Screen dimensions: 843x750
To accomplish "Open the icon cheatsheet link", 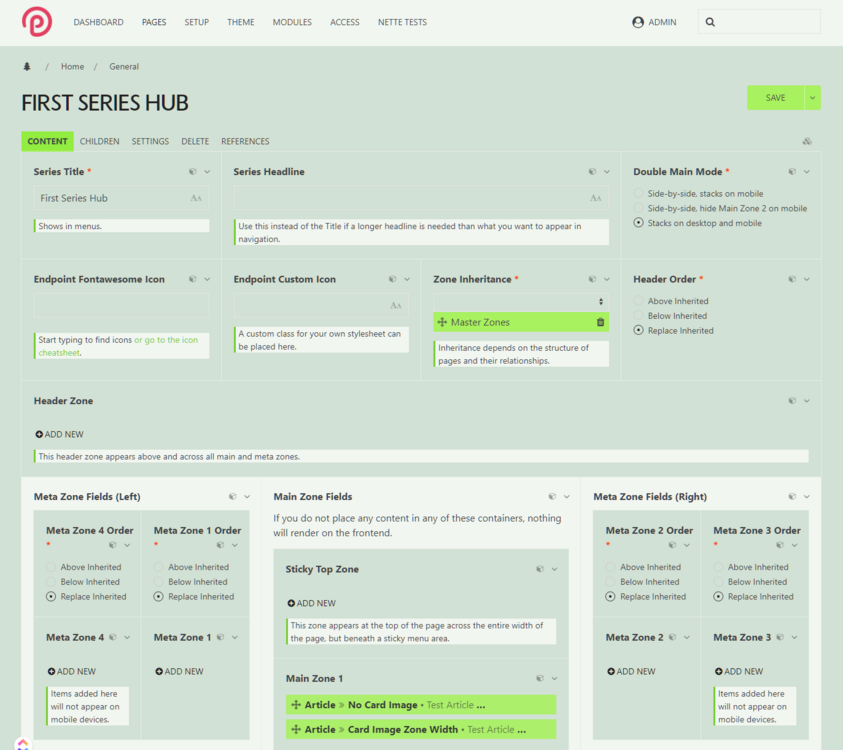I will 166,340.
